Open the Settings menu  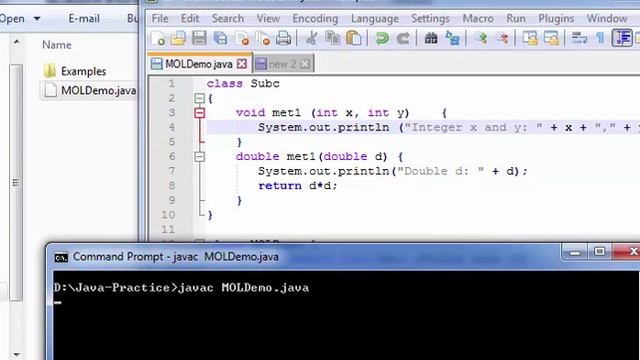(430, 18)
